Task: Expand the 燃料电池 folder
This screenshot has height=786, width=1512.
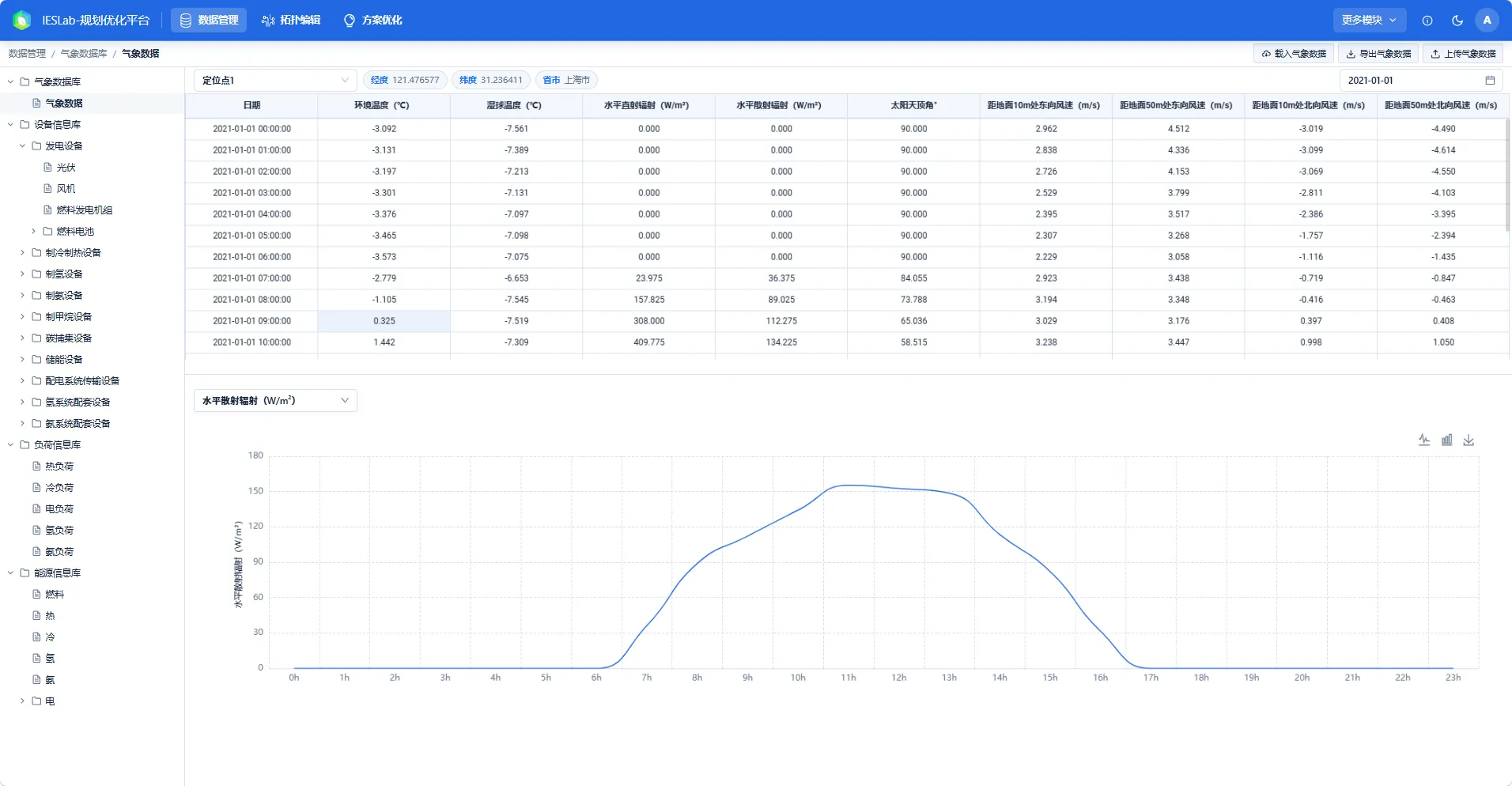Action: pyautogui.click(x=33, y=231)
